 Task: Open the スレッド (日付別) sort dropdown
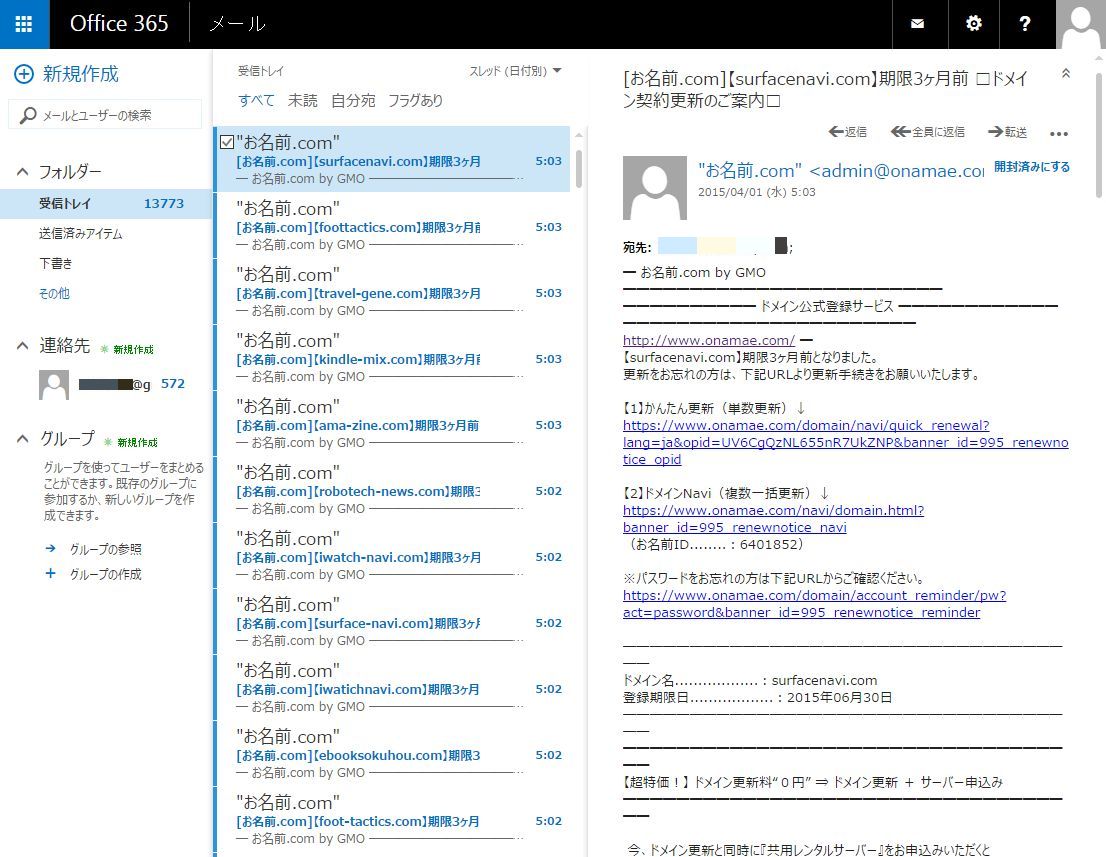[515, 71]
